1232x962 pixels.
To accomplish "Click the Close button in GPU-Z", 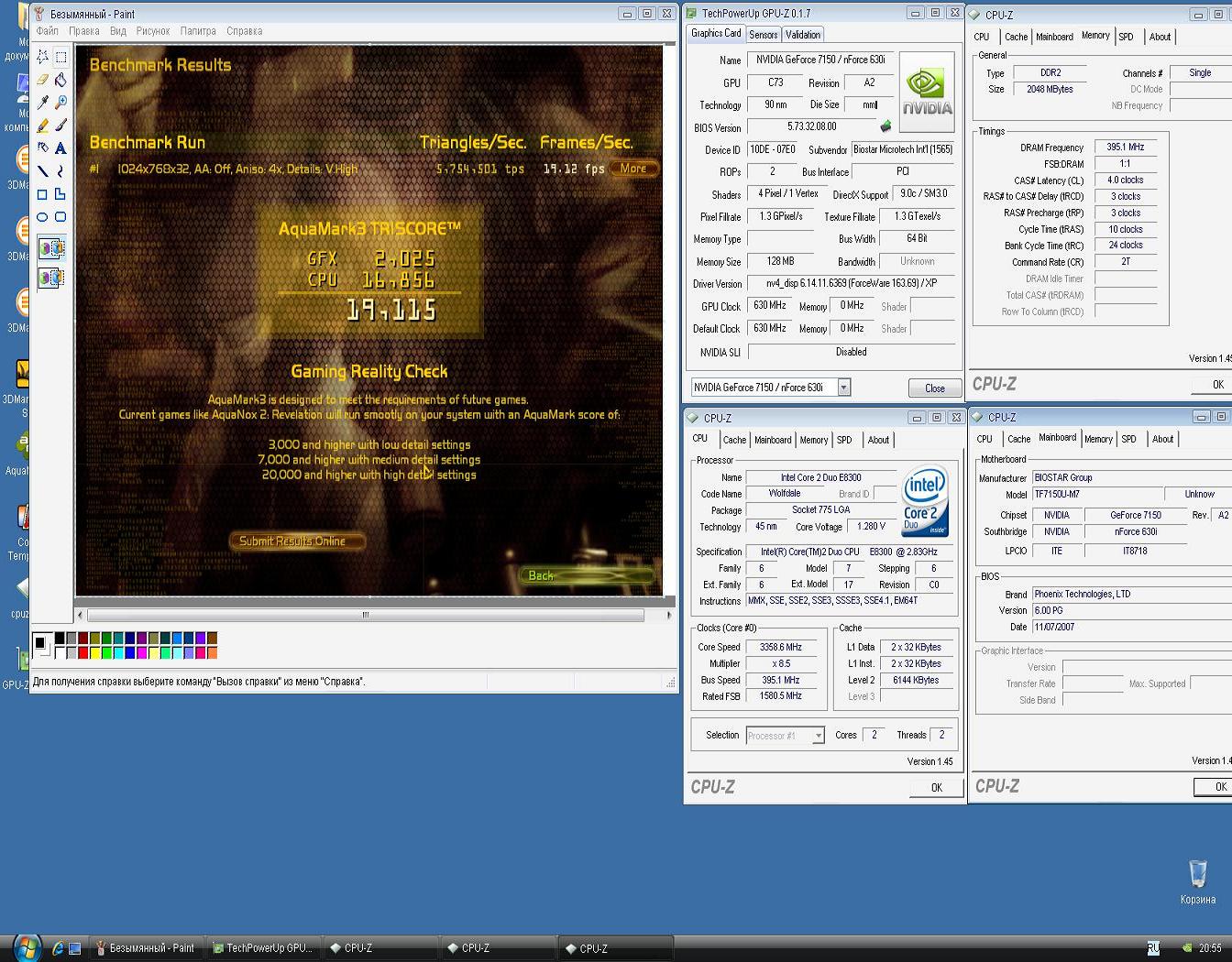I will (935, 388).
